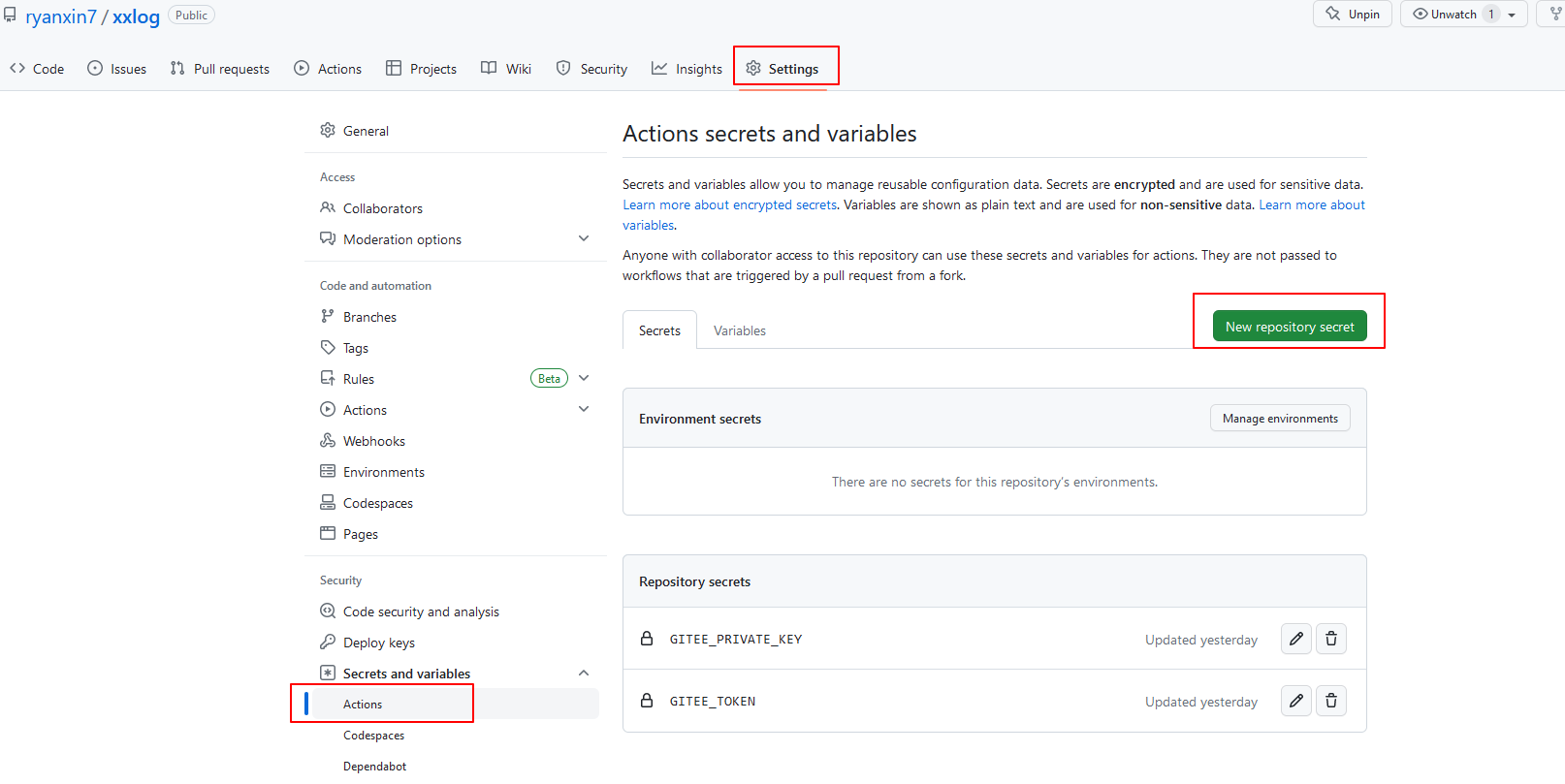Click the Tags tag icon
This screenshot has width=1565, height=784.
click(328, 347)
